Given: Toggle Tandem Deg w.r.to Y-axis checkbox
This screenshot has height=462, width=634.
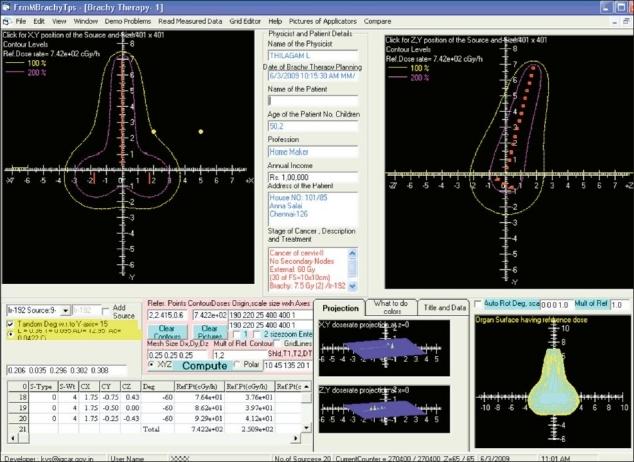Looking at the screenshot, I should [x=12, y=324].
